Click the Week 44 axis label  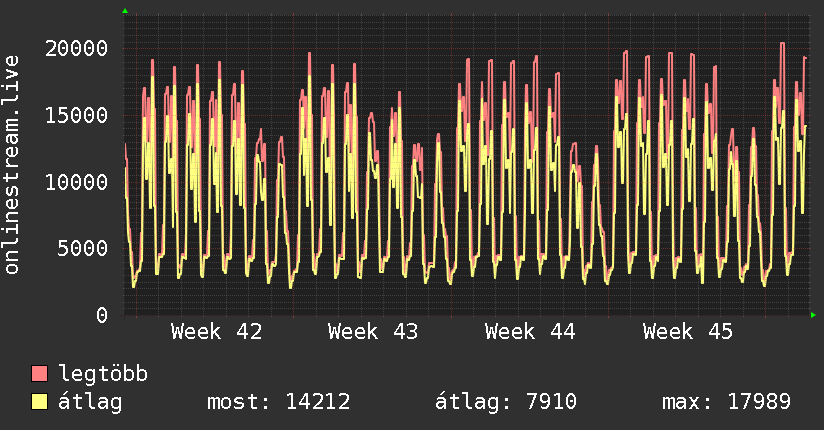[530, 332]
